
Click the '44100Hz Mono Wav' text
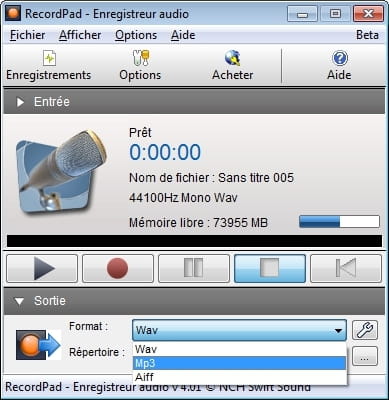pos(183,198)
